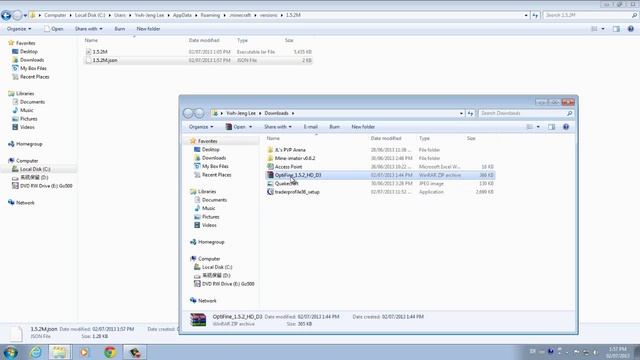Expand the address history dropdown in Downloads

point(461,113)
